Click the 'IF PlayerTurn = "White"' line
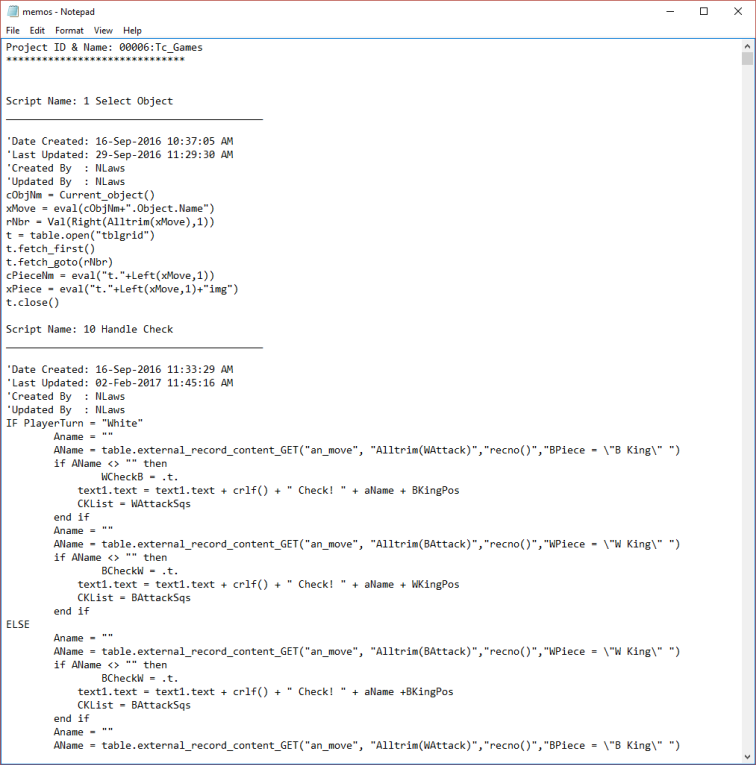756x765 pixels. tap(74, 423)
